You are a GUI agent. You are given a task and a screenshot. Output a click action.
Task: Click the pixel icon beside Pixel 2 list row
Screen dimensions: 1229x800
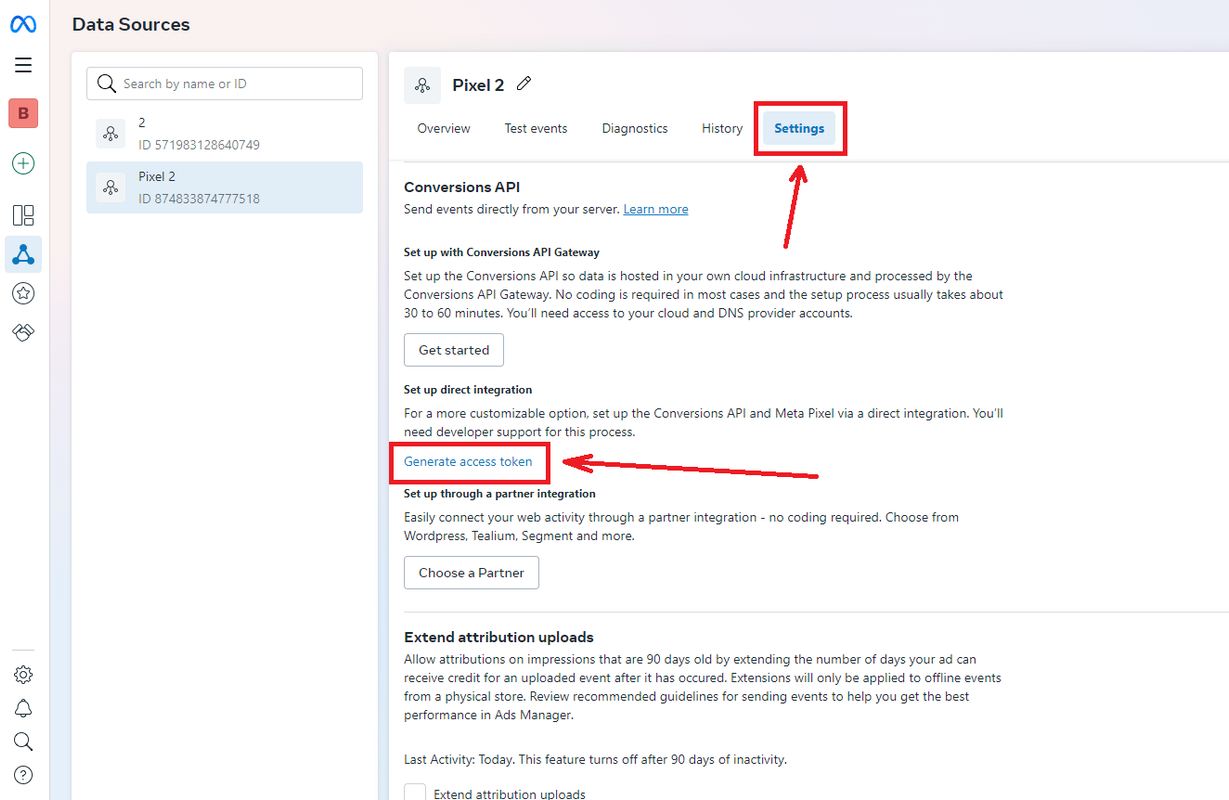point(110,187)
